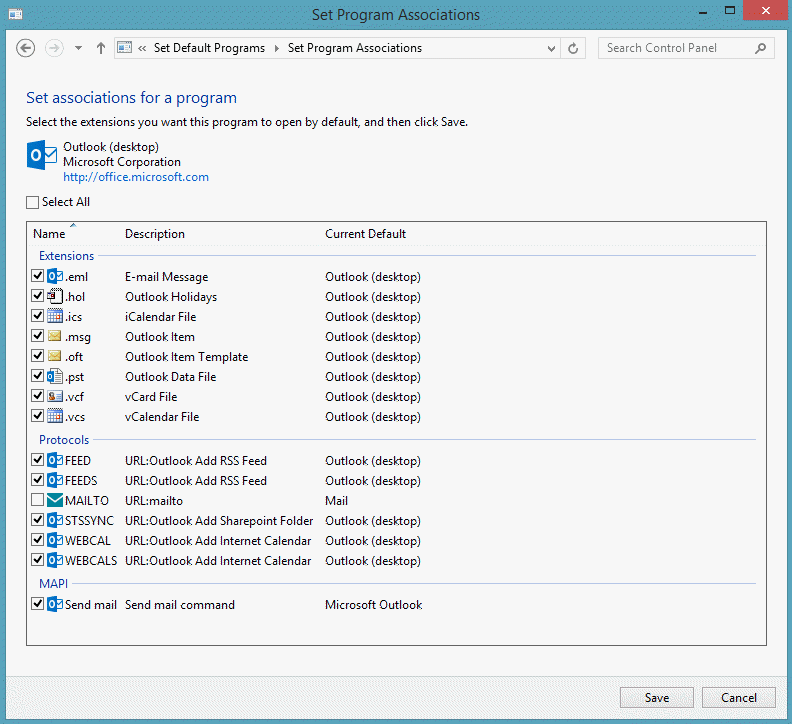Click the calendar icon for .ics
792x724 pixels.
click(55, 316)
